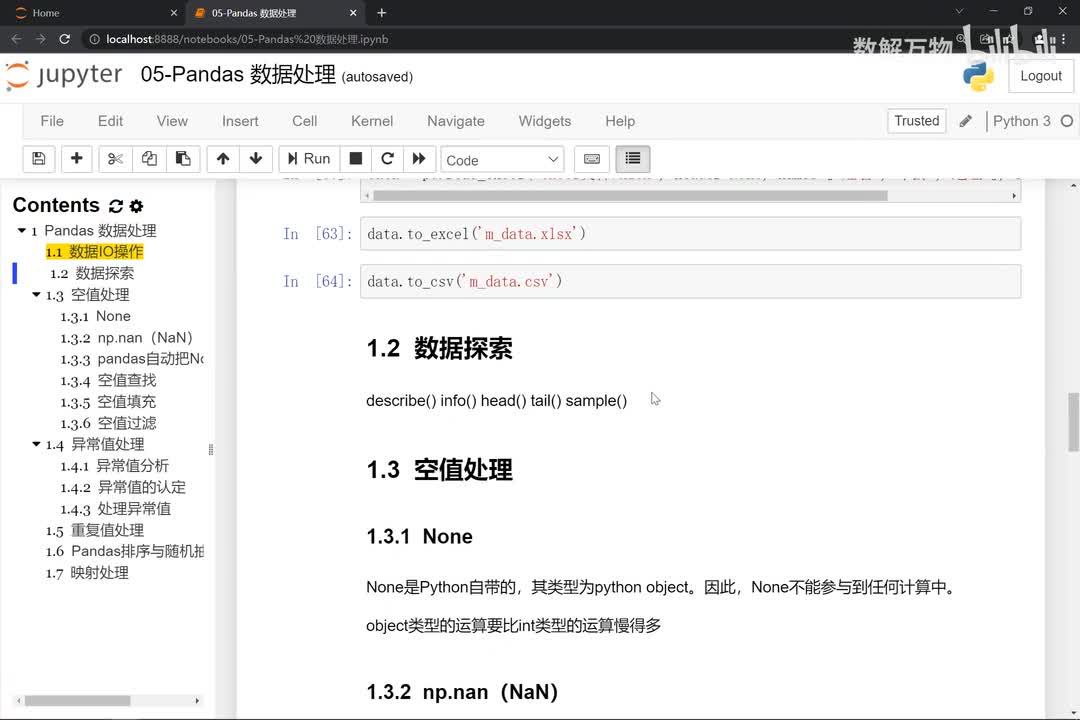Click the Contents panel horizontal scrollbar
The height and width of the screenshot is (720, 1080).
pos(77,701)
